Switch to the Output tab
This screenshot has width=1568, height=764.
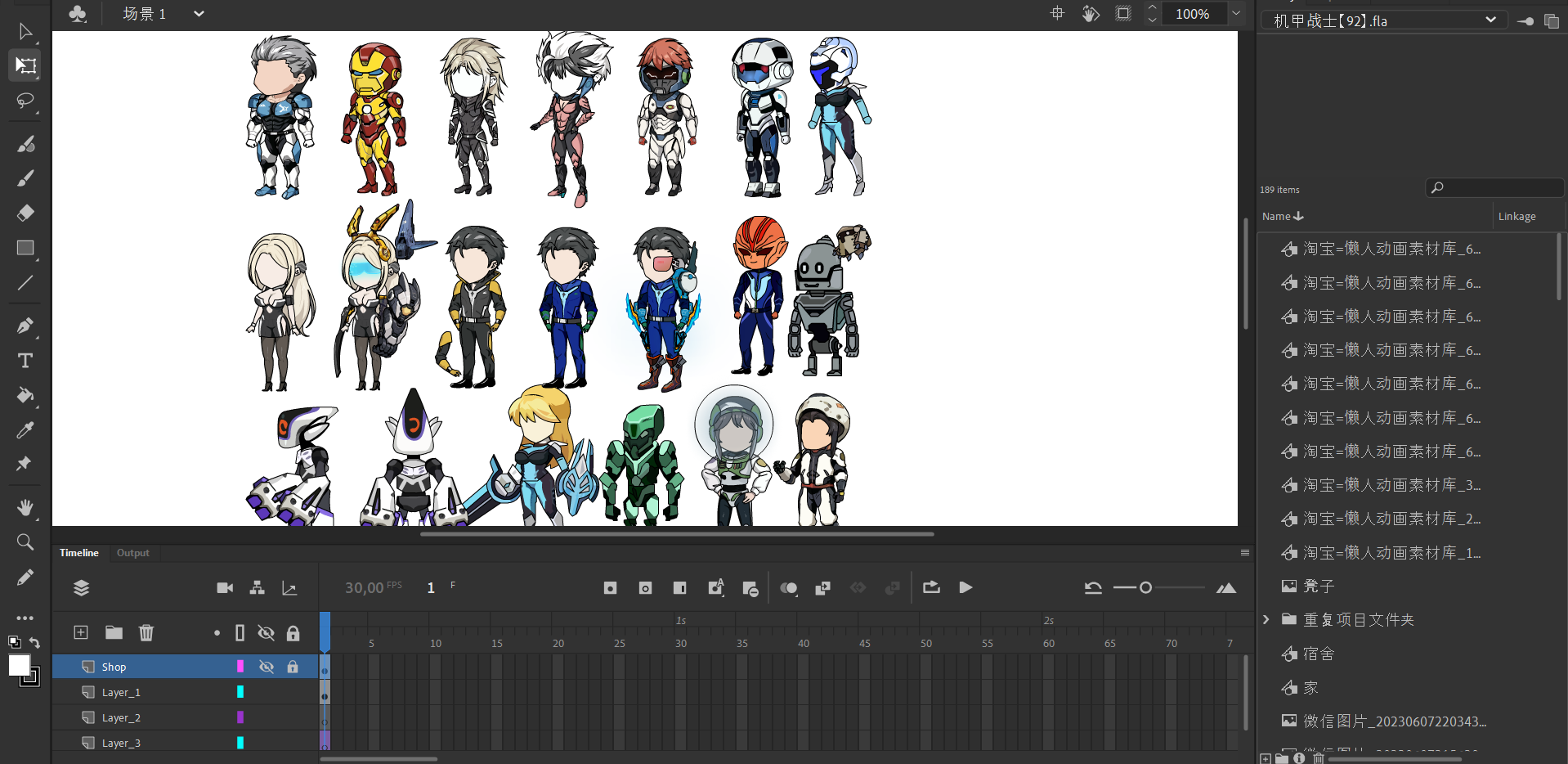[x=132, y=553]
